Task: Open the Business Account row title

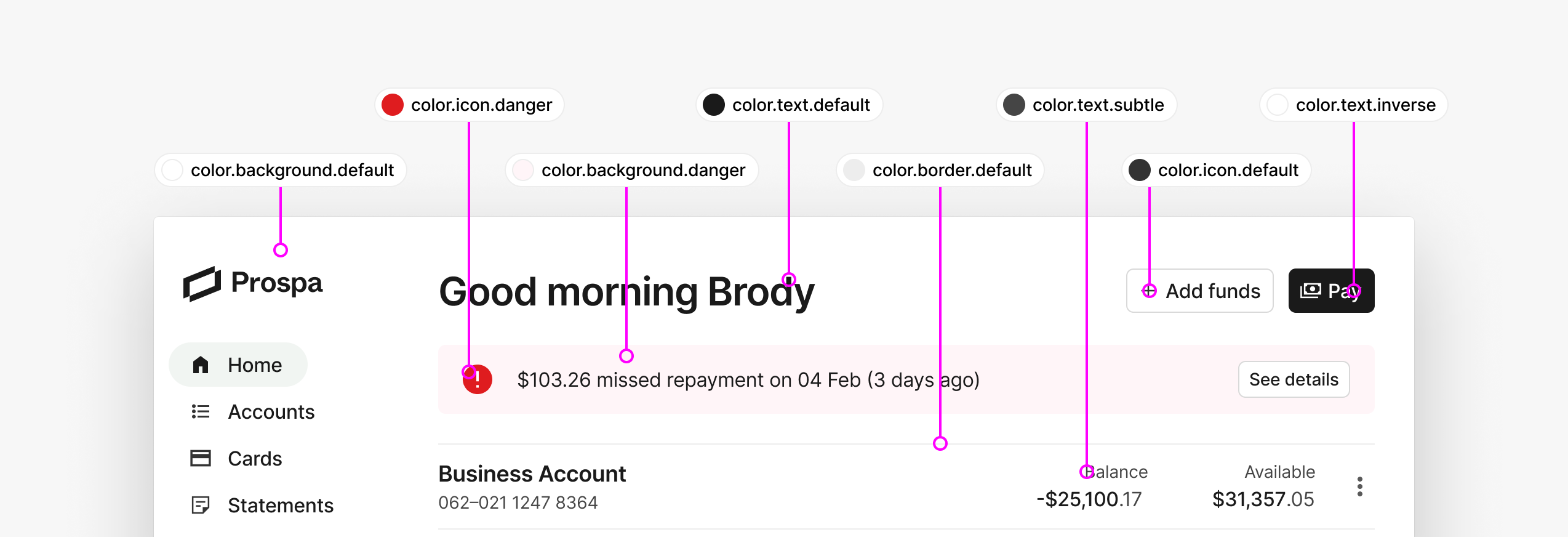Action: pyautogui.click(x=532, y=474)
